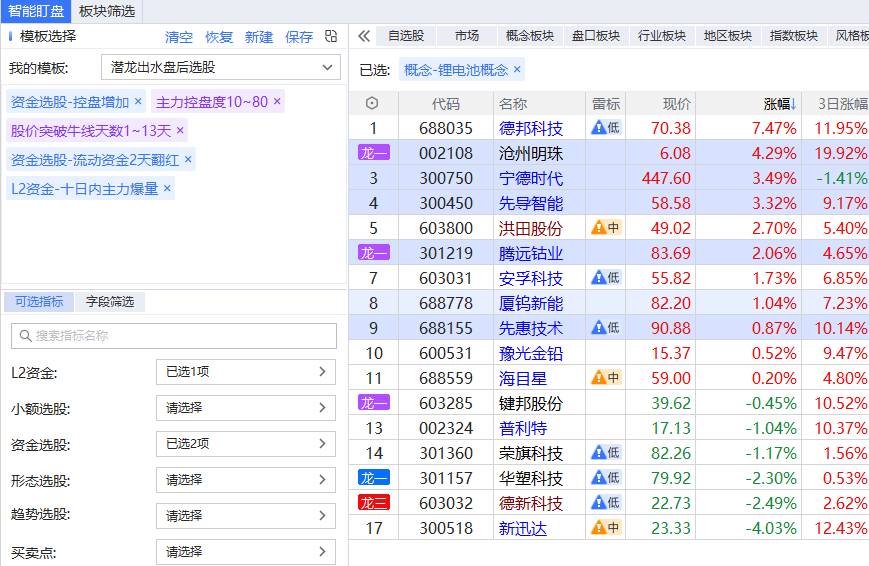Switch to the 板块筛选 tab
Screen dimensions: 869x566
tap(106, 11)
